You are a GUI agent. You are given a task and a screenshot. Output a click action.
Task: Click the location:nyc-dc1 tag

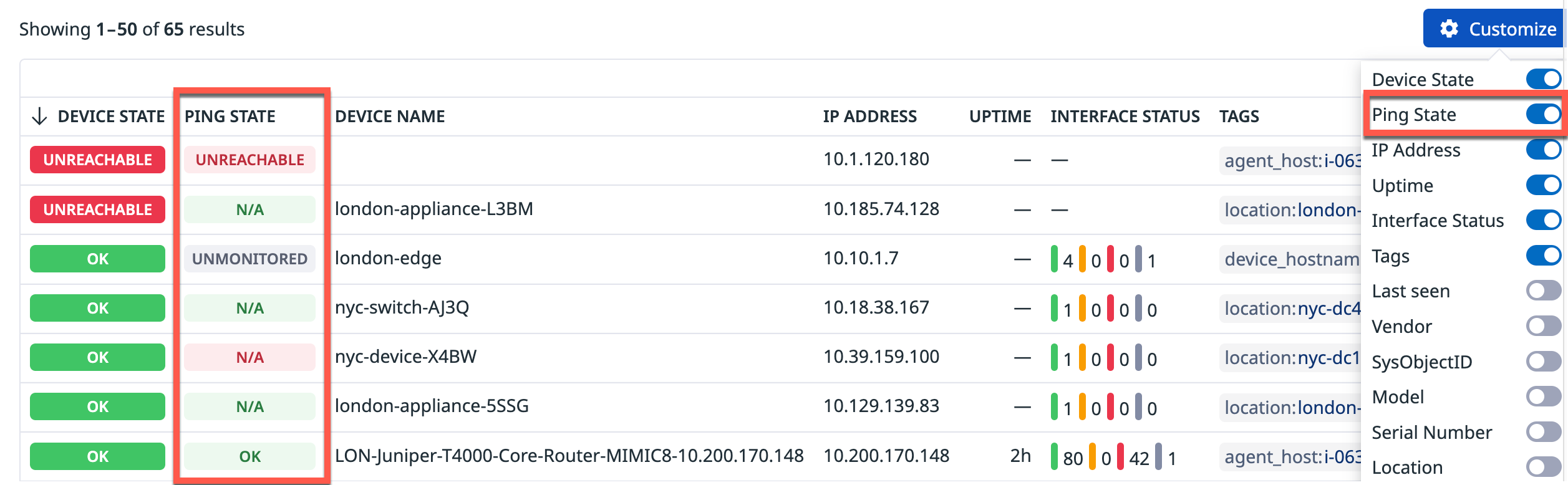click(1291, 358)
